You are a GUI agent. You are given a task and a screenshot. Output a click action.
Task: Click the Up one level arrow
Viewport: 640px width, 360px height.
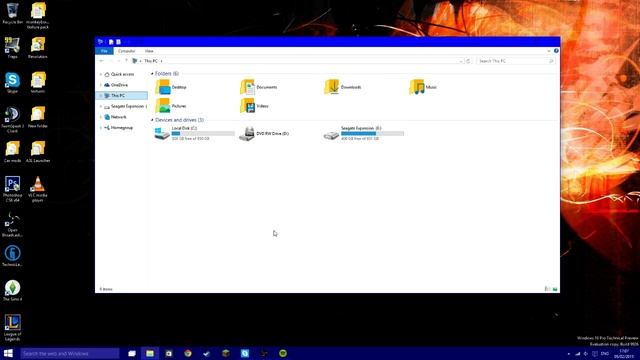tap(126, 61)
